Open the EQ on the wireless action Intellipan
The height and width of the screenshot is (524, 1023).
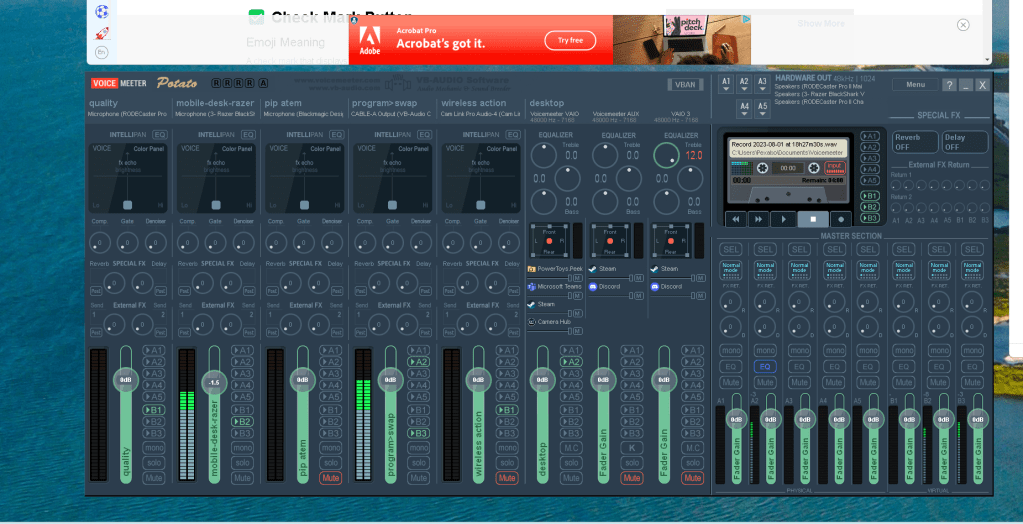(x=512, y=134)
